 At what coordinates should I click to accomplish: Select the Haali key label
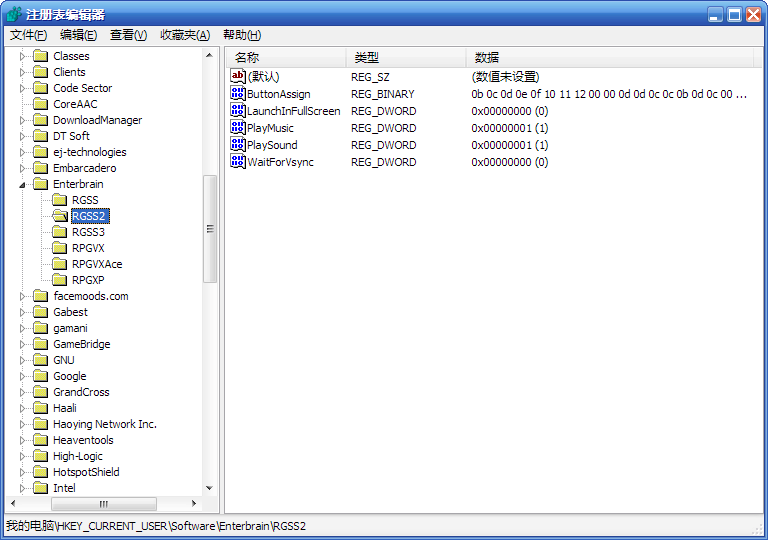coord(65,408)
